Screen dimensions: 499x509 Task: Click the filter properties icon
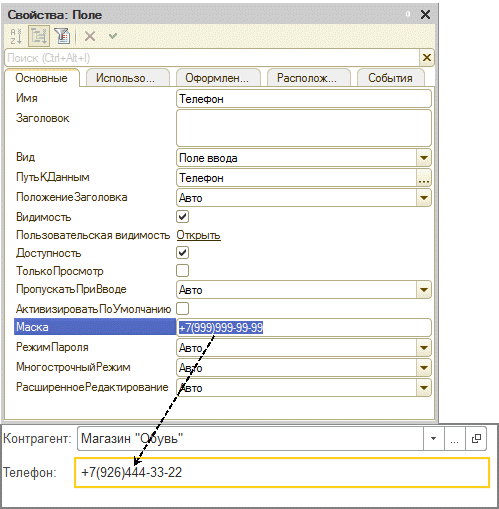pyautogui.click(x=62, y=36)
